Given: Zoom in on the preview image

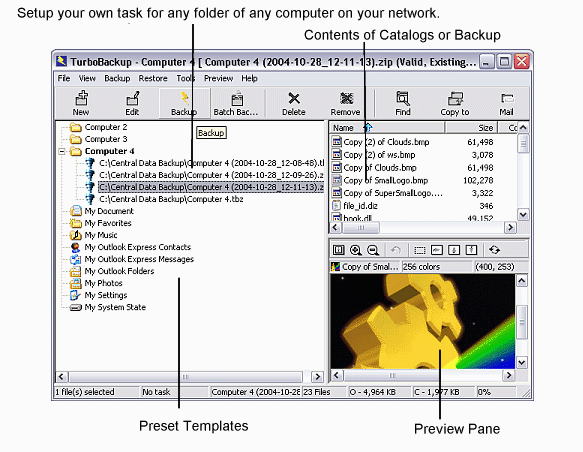Looking at the screenshot, I should click(356, 250).
